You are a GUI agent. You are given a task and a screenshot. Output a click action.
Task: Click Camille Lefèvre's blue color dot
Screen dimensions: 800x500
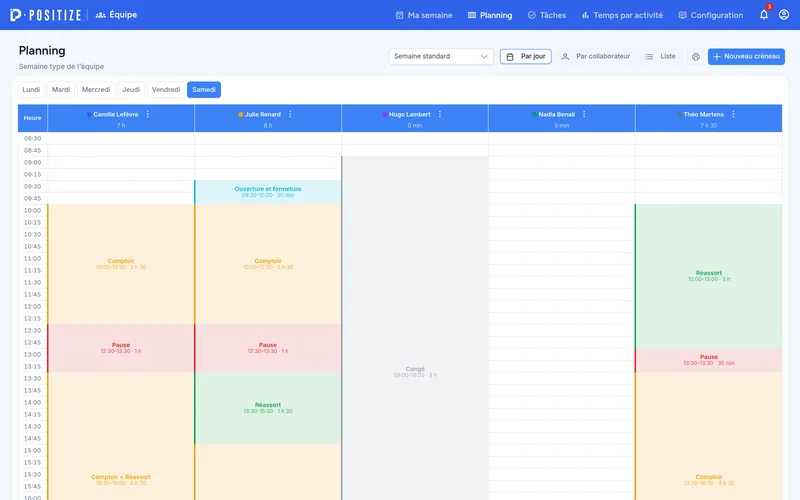(89, 115)
